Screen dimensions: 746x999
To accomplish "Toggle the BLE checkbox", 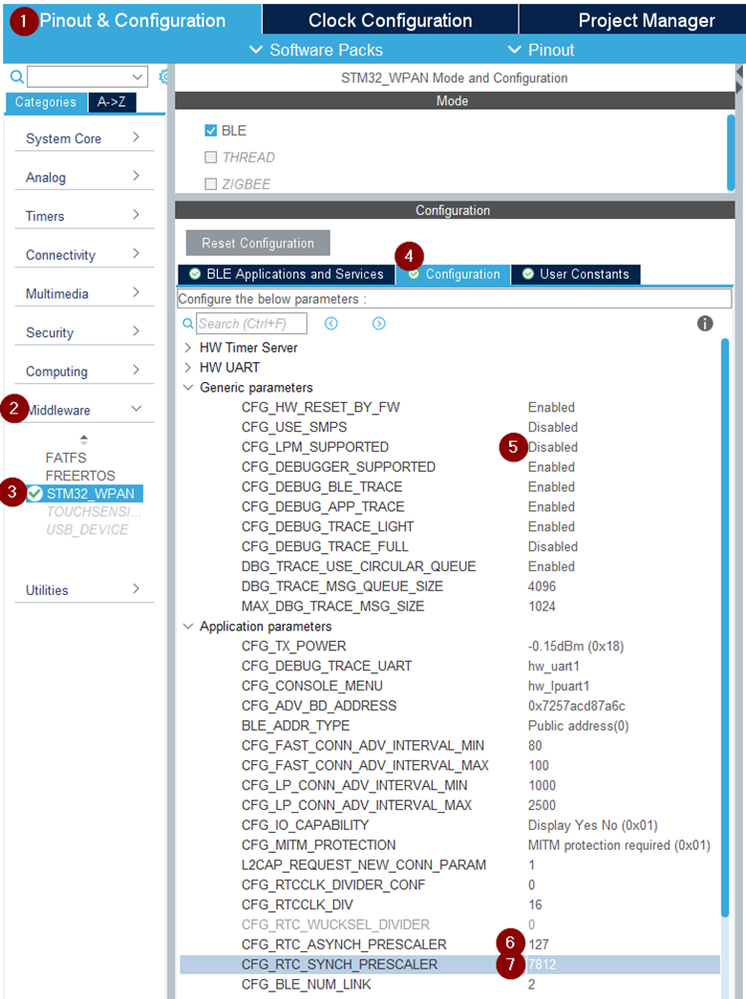I will coord(211,131).
